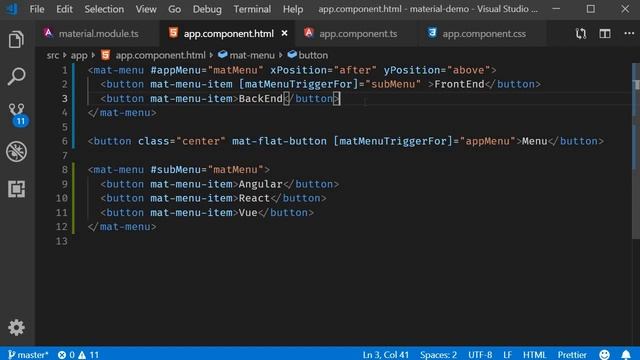Click the word BackEnd on line 3
Screen dimensions: 640x360
[x=260, y=98]
